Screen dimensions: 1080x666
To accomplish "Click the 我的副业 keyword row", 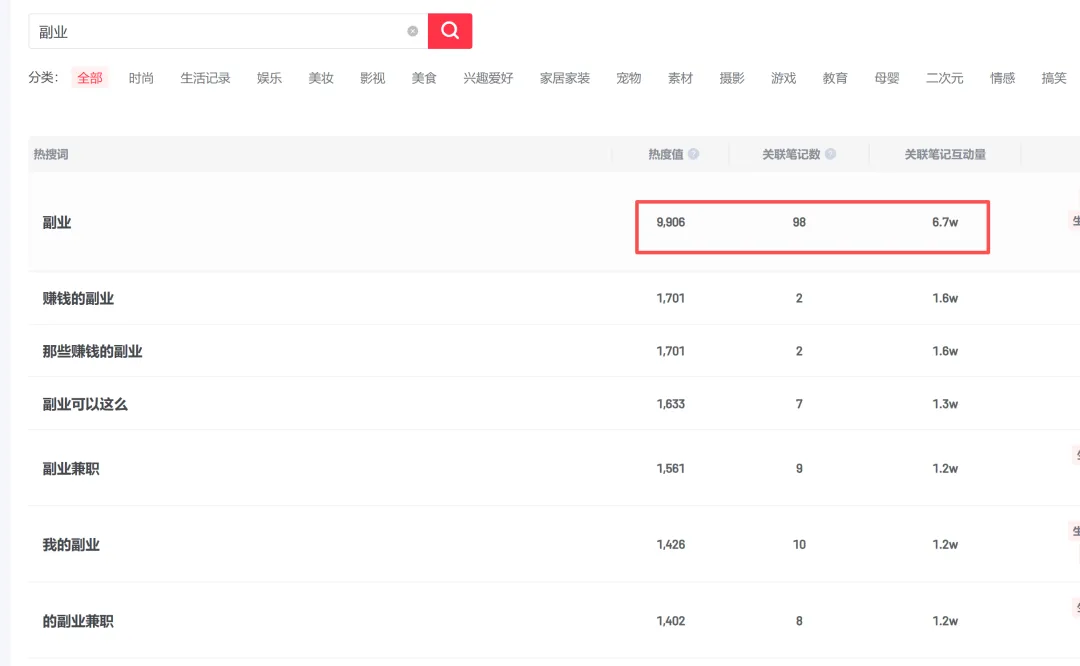I will click(71, 545).
